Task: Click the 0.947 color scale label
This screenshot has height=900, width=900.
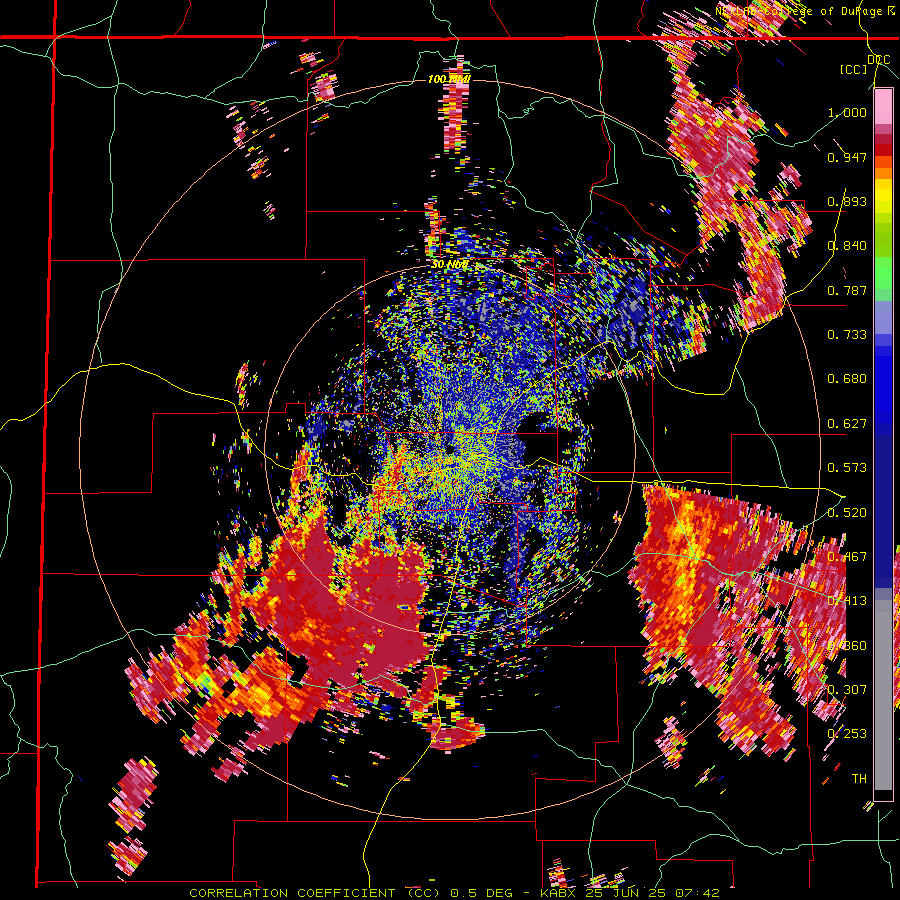Action: [847, 157]
